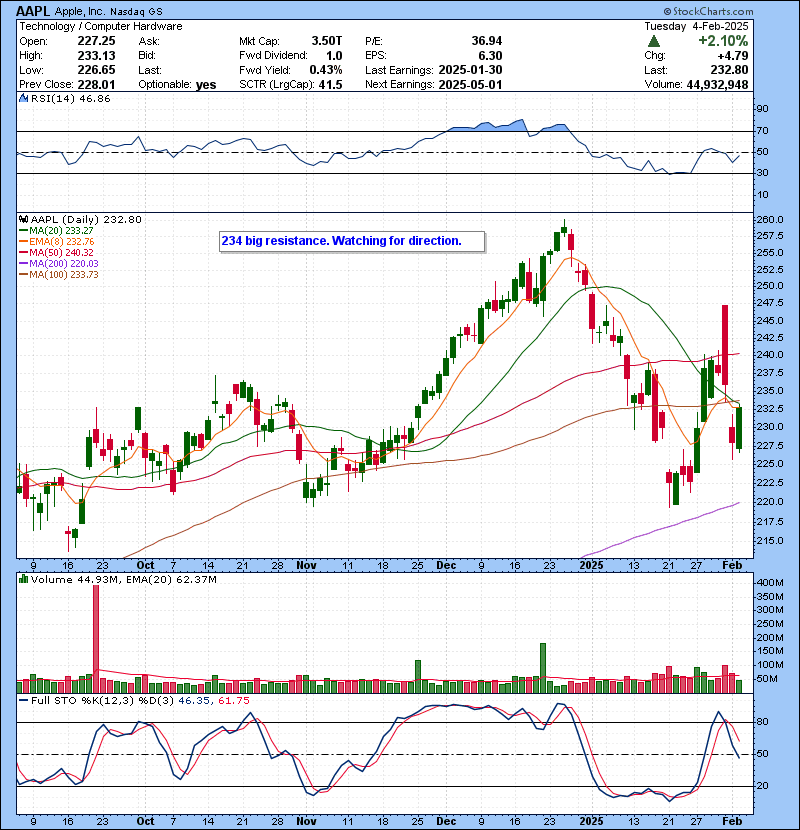
Task: Select the MA(20) 233.27 legend entry
Action: click(56, 231)
